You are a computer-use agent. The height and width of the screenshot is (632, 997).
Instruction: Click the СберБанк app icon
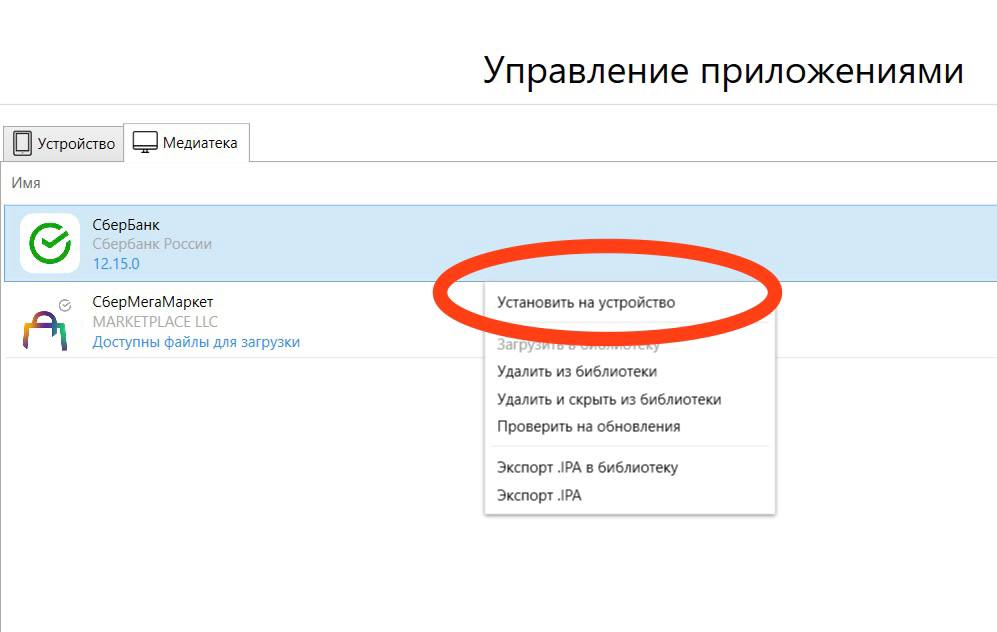[50, 244]
